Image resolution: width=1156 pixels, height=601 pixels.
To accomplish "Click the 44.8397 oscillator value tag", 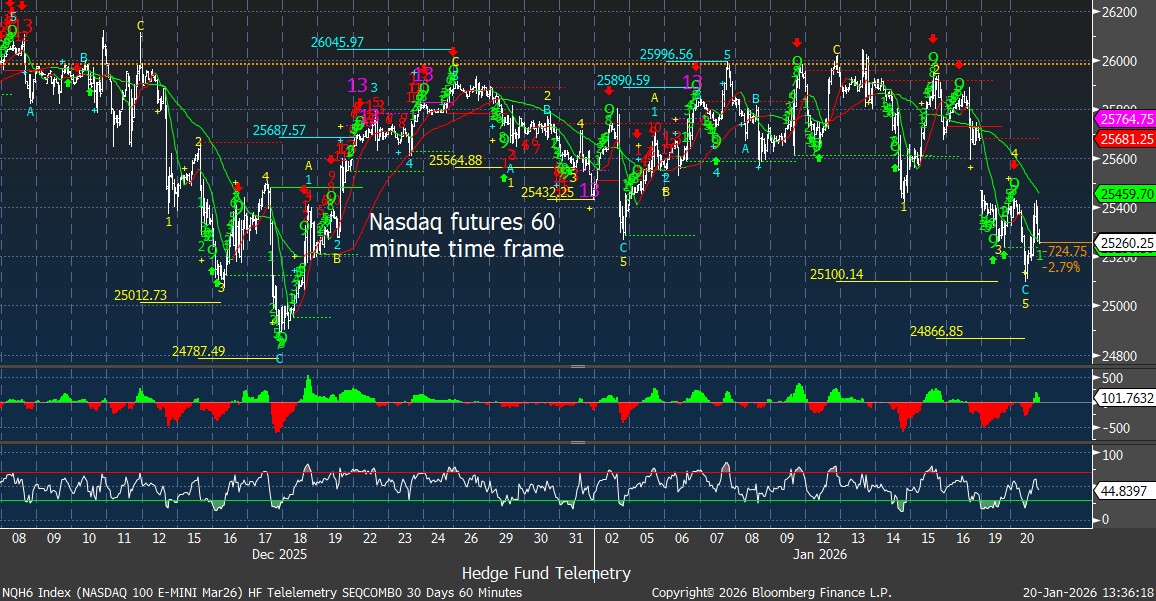I will point(1125,491).
